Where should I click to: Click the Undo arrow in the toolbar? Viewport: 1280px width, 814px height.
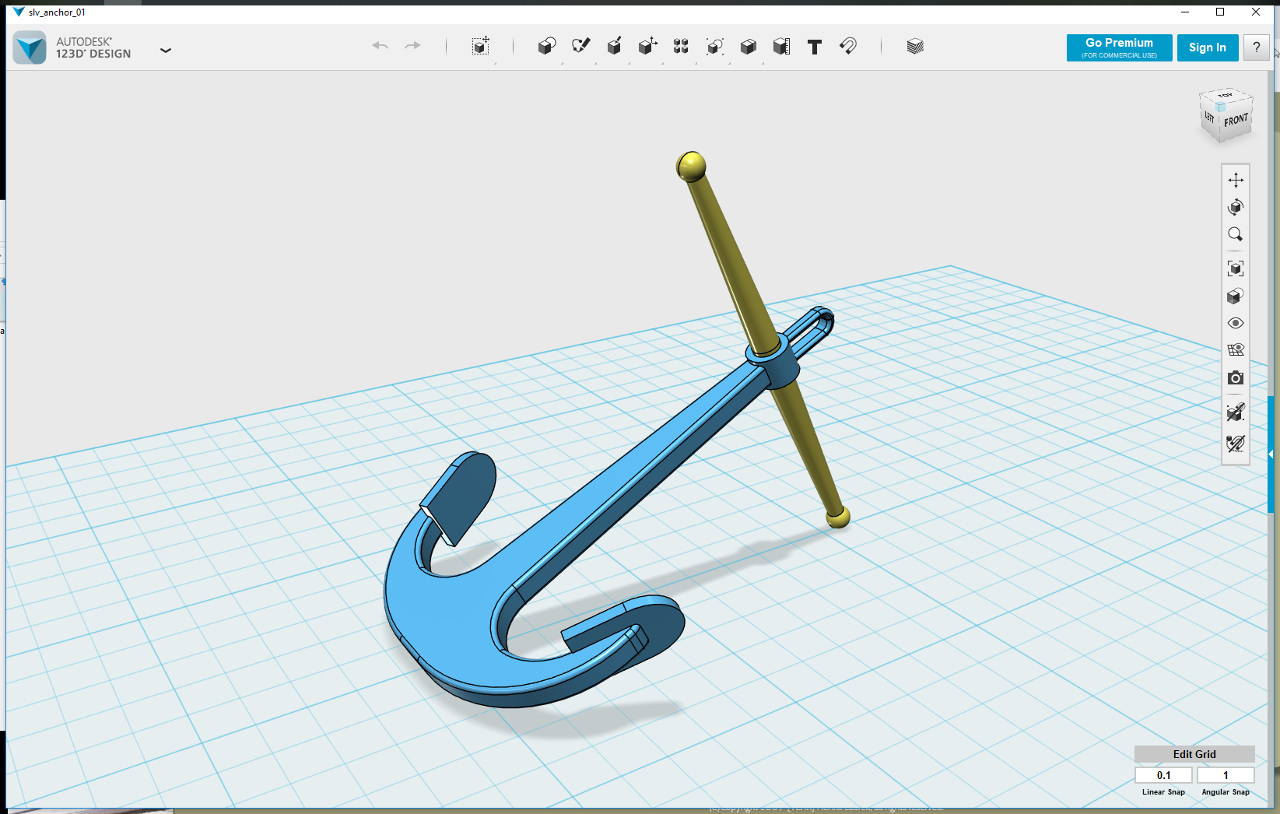[380, 46]
